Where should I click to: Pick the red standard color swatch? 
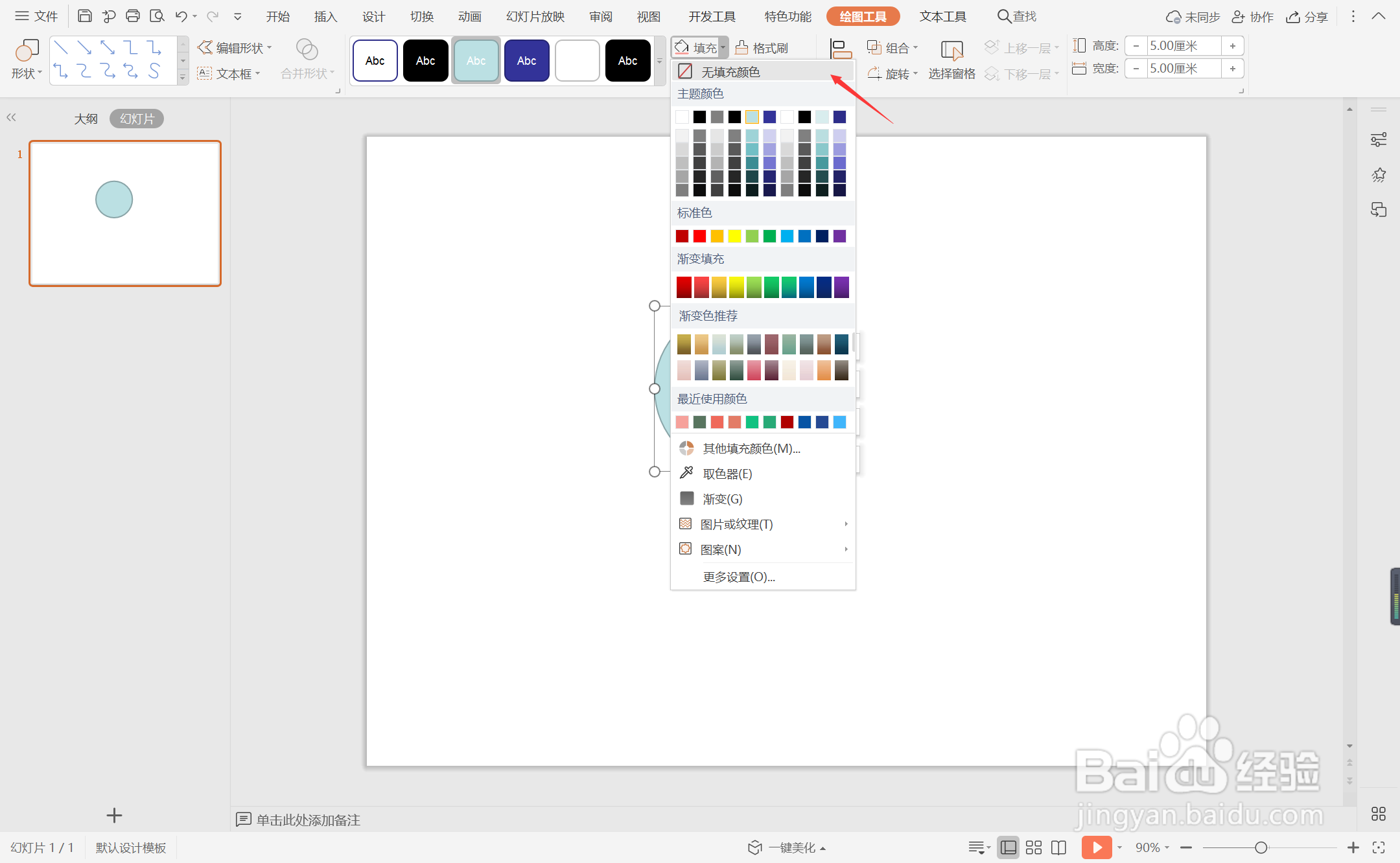pos(699,236)
